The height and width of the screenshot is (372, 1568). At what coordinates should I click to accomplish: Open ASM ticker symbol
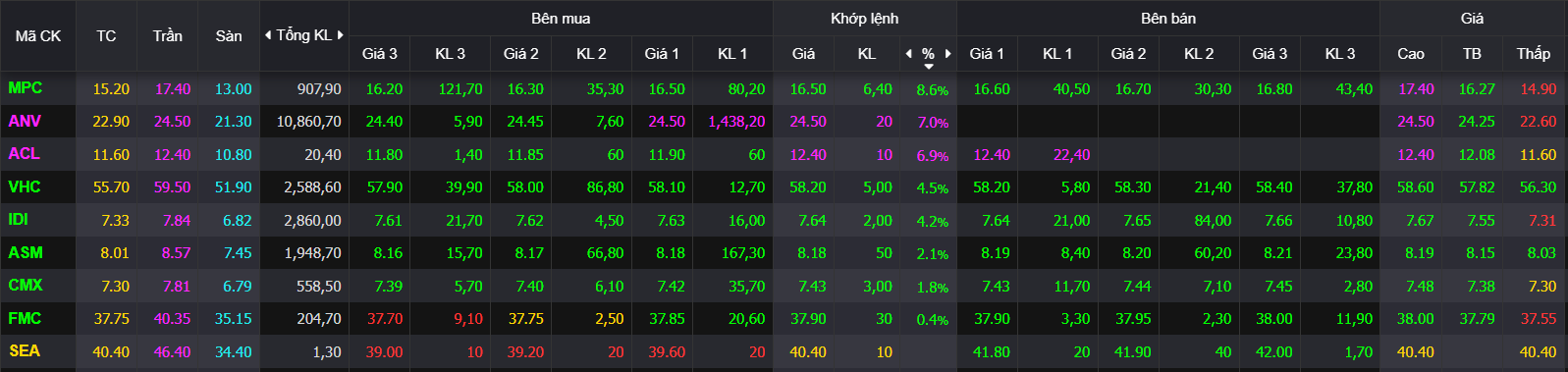(26, 252)
